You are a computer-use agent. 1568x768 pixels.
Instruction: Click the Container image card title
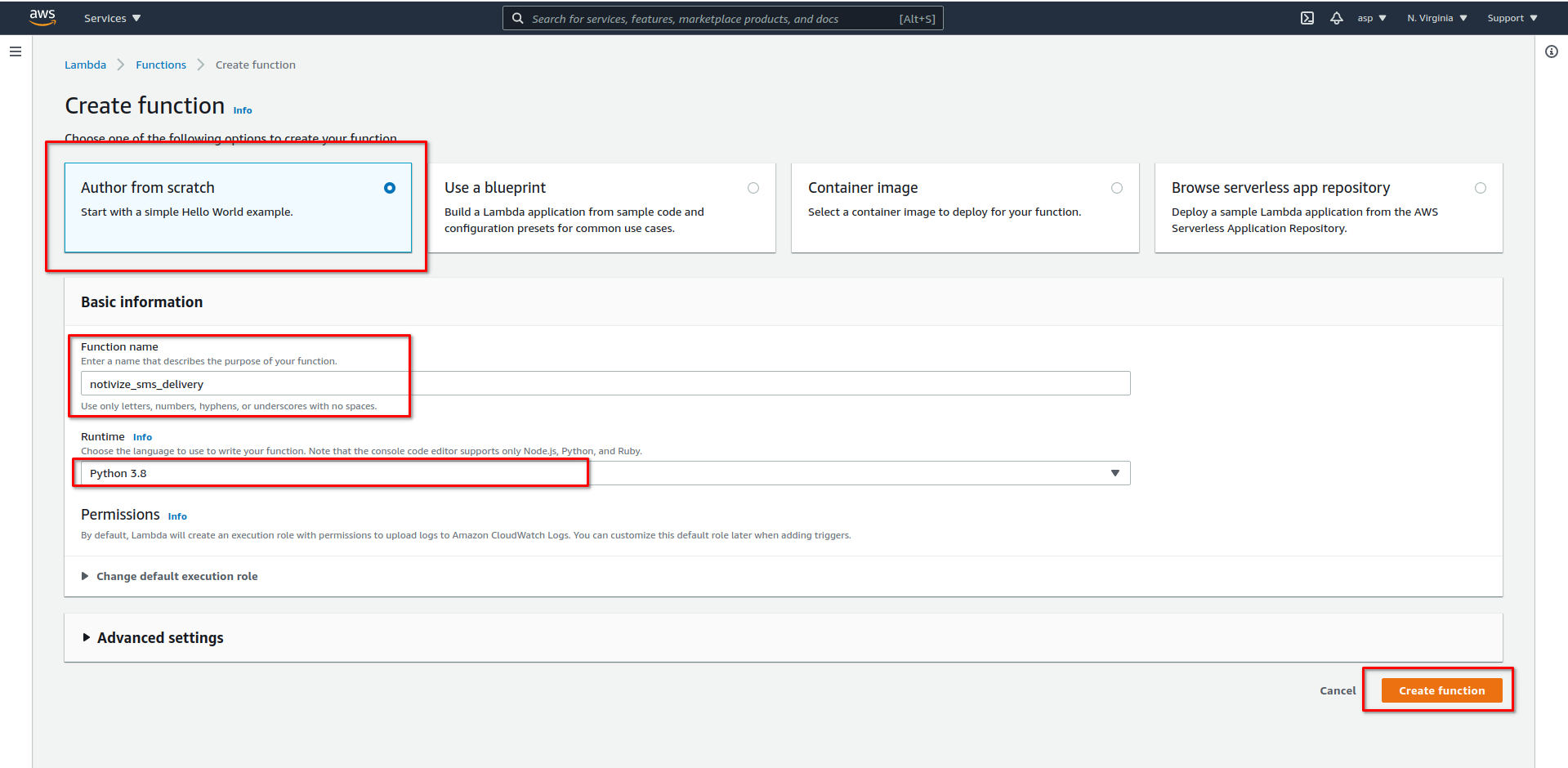click(x=863, y=188)
